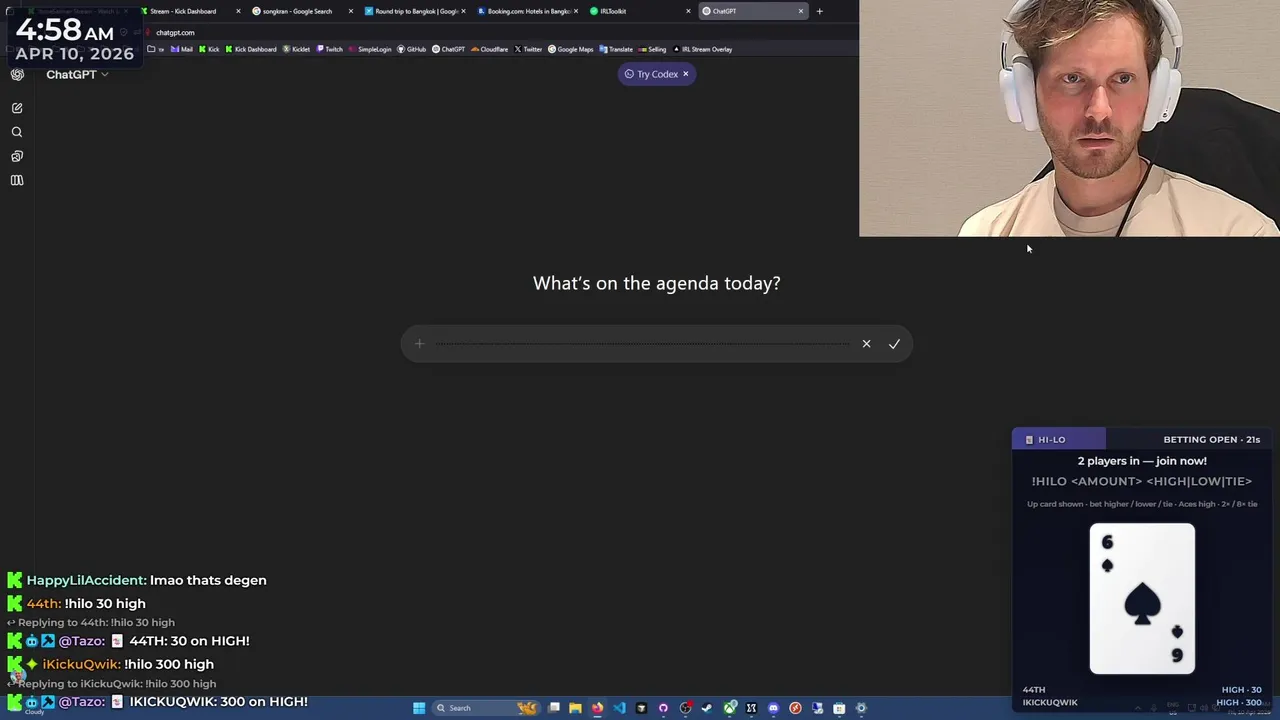Screen dimensions: 1280x720
Task: Open Microsoft Store from the taskbar
Action: click(839, 708)
